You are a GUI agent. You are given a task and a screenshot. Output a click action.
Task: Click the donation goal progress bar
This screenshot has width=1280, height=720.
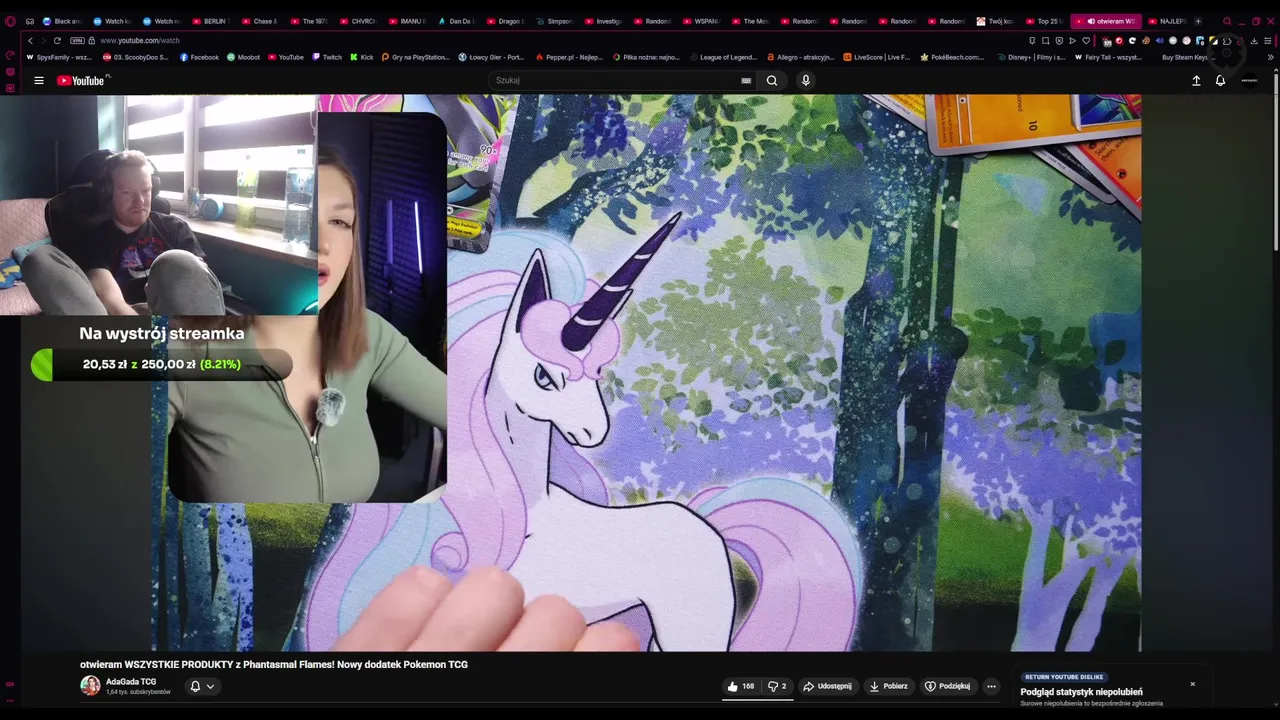pos(160,364)
